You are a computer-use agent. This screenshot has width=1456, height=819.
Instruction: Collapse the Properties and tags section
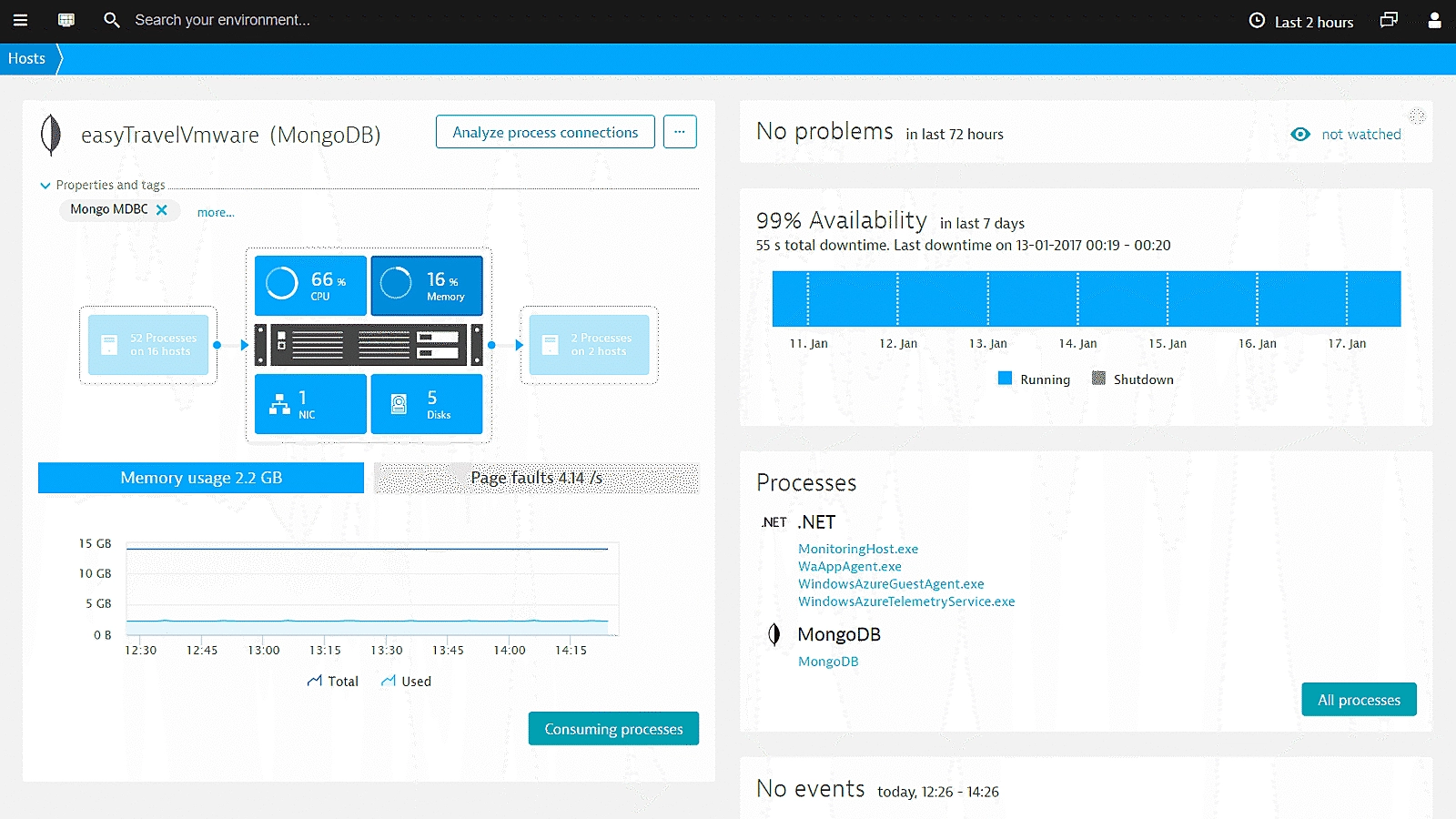coord(45,186)
